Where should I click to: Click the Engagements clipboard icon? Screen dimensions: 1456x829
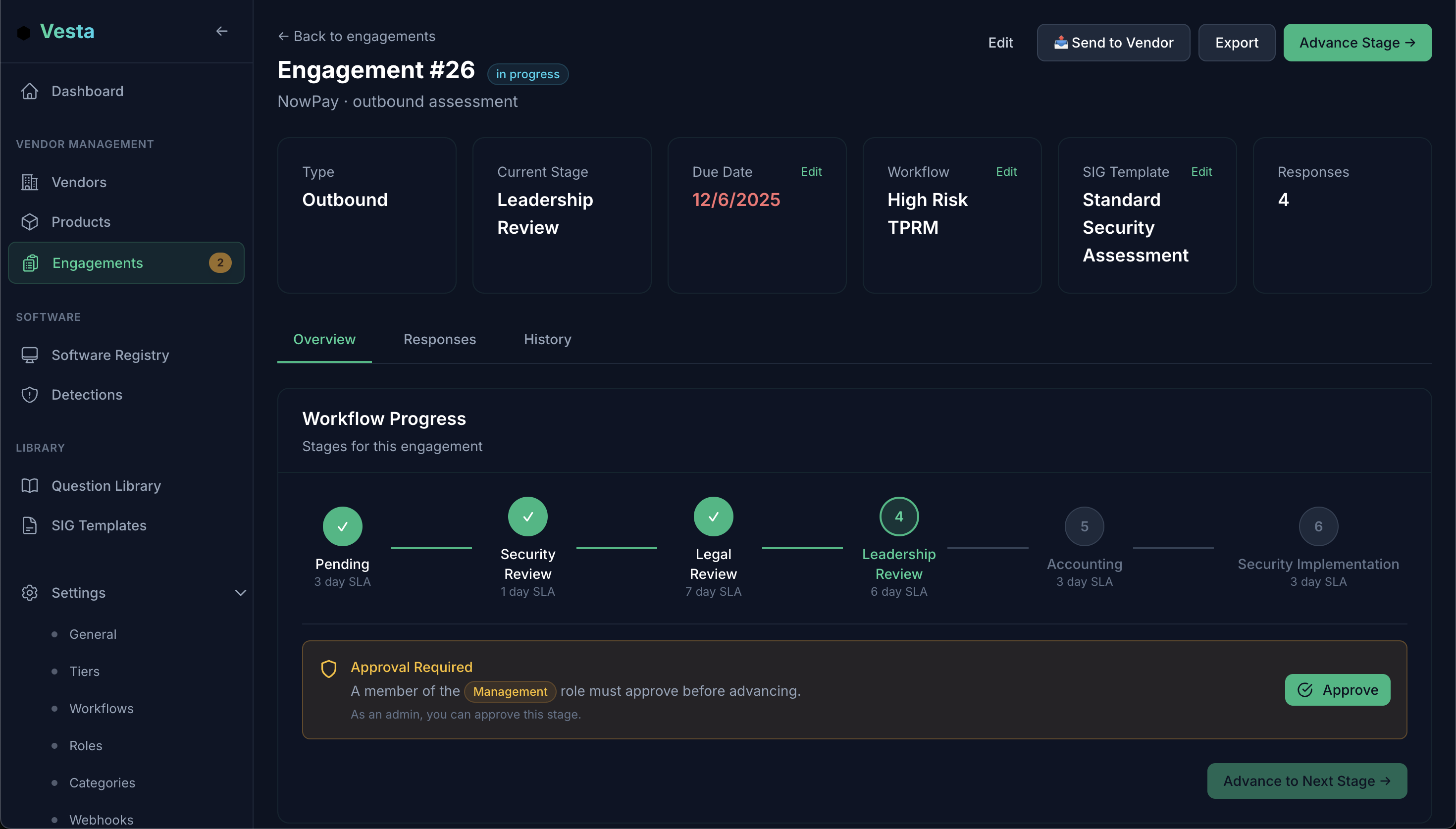click(x=30, y=262)
